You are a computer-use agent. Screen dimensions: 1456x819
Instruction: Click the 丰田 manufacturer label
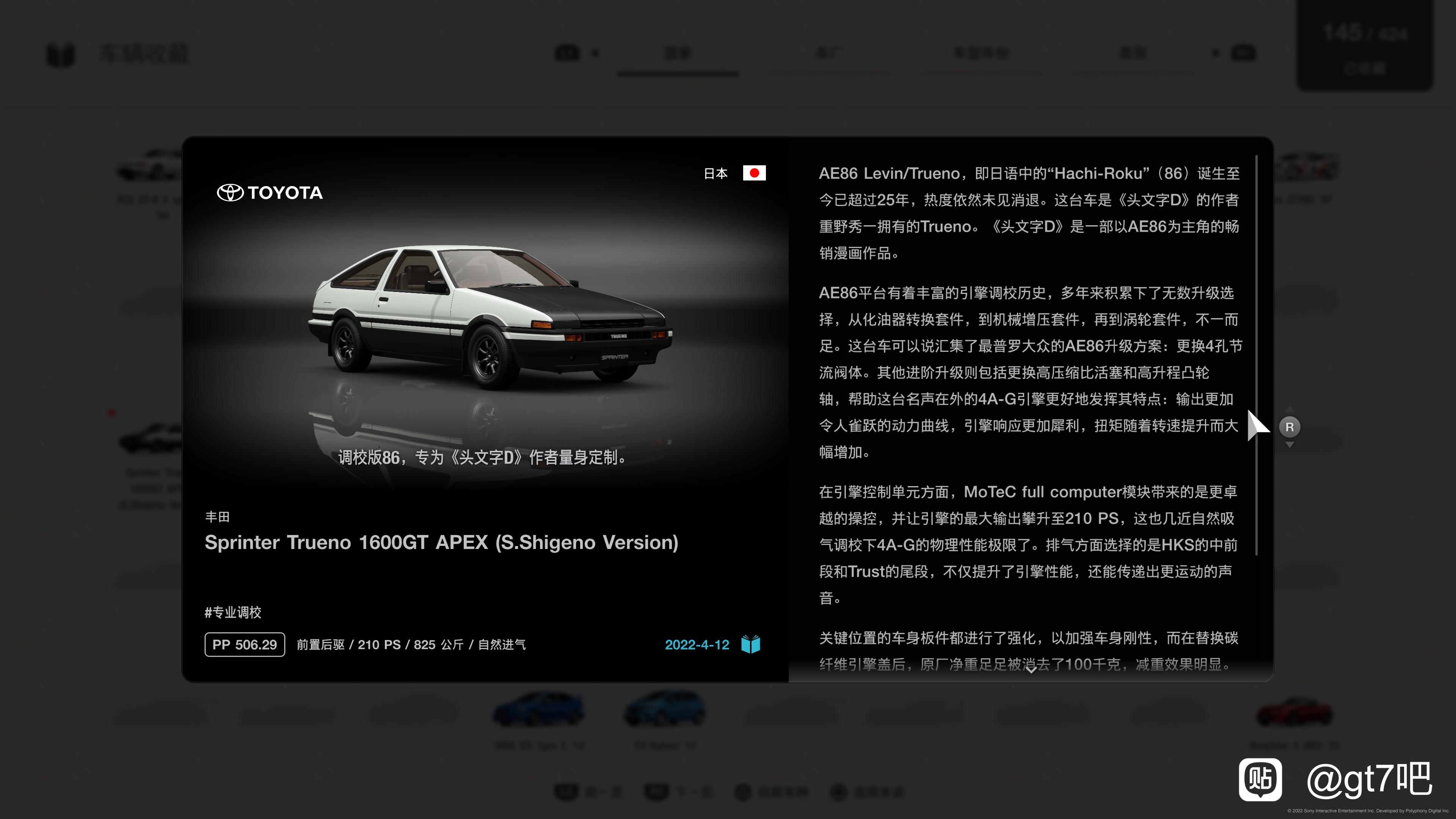(x=217, y=516)
